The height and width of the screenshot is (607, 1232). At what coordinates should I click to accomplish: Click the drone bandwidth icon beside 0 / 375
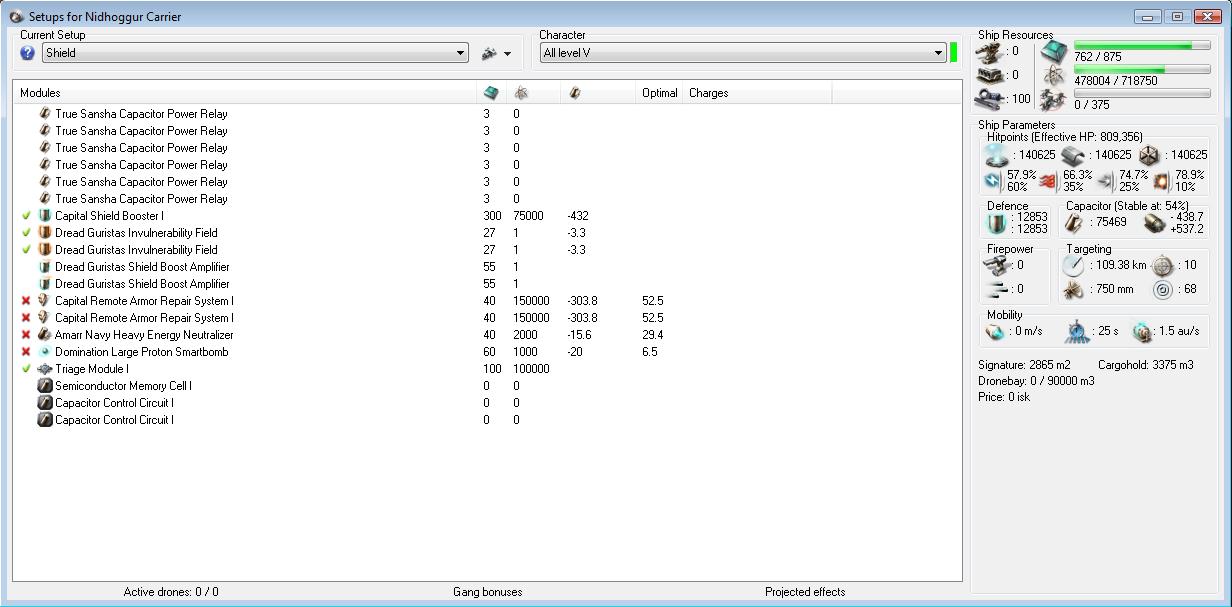1053,100
